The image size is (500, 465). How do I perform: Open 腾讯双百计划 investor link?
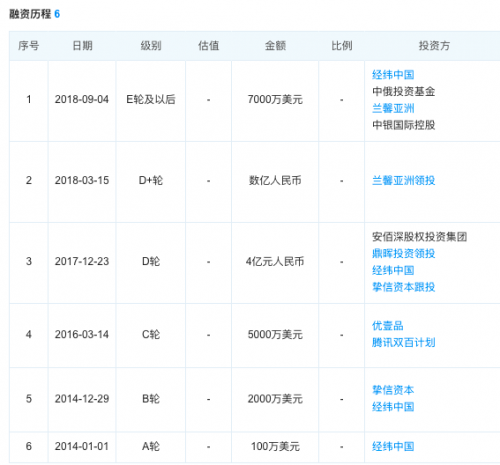click(x=403, y=342)
